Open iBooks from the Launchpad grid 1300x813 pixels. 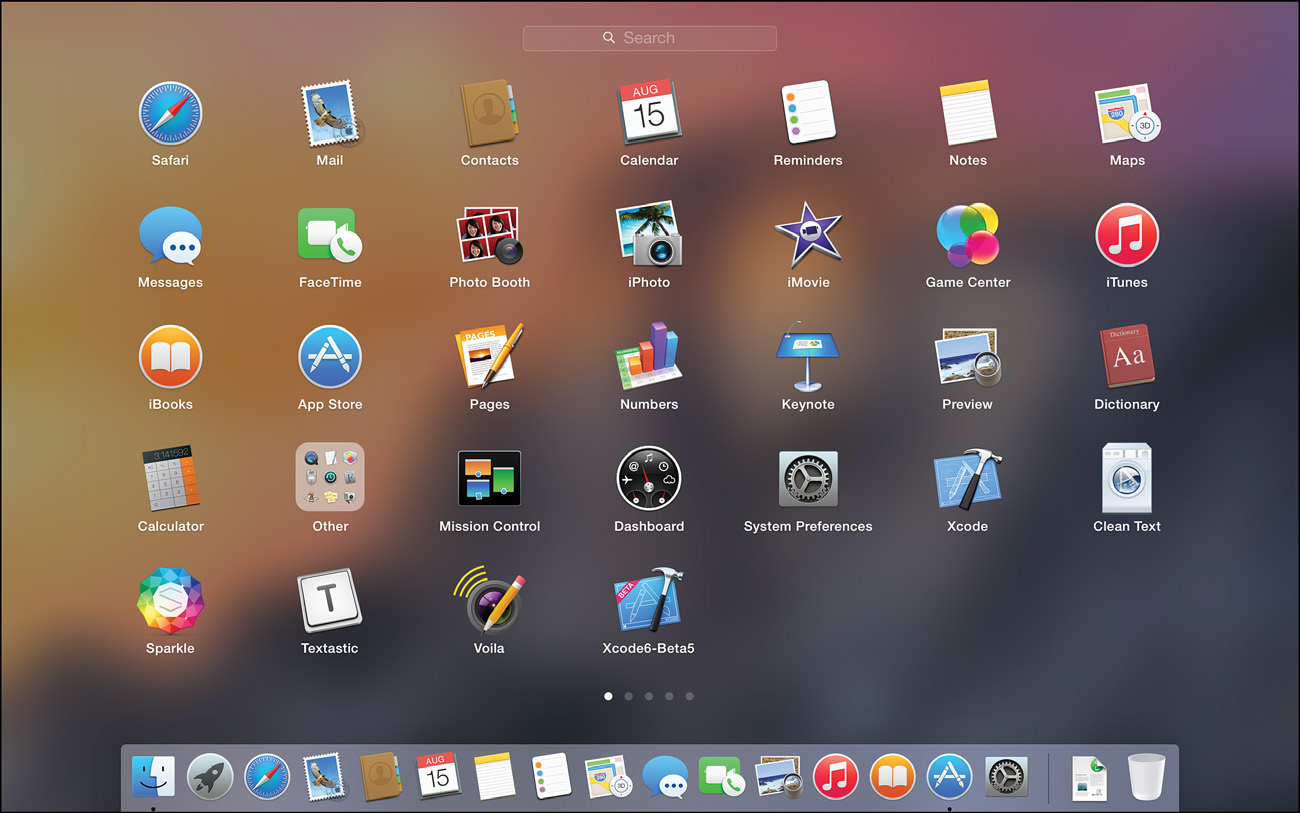[170, 357]
